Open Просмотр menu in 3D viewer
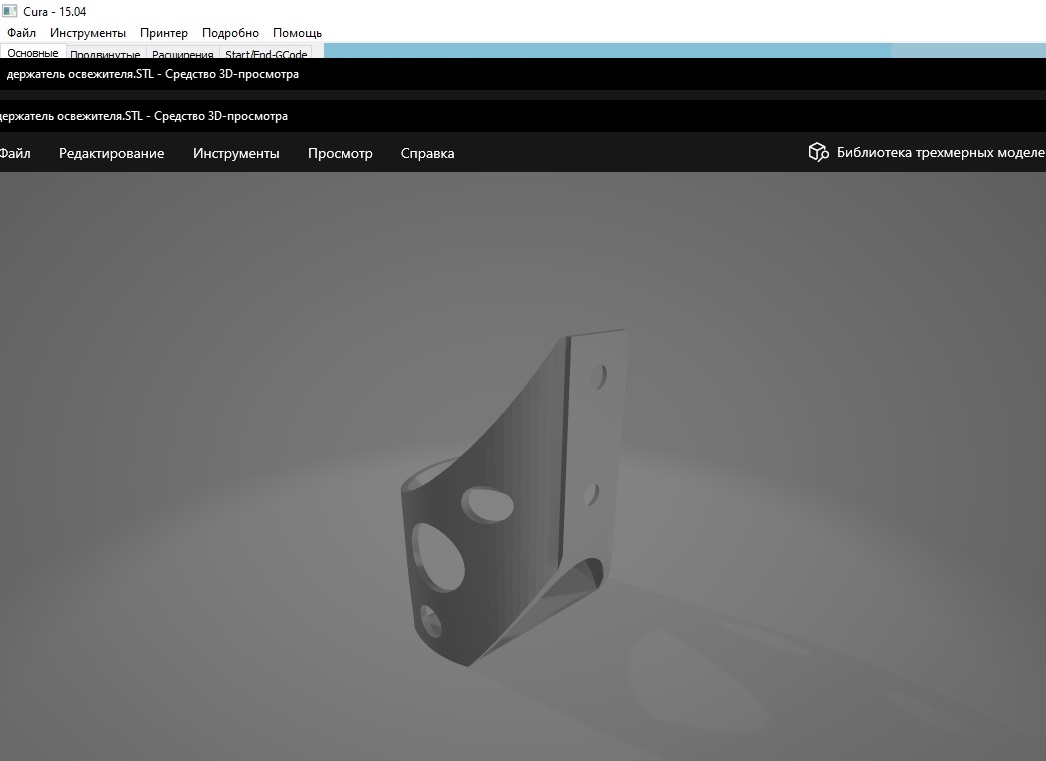Screen dimensions: 1046x761 [340, 153]
